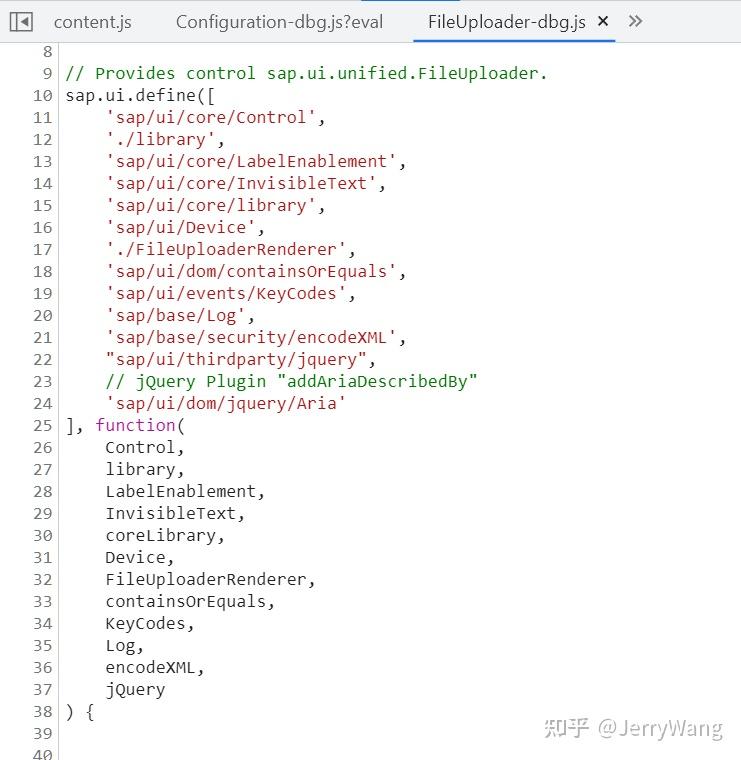The height and width of the screenshot is (760, 741).
Task: Click the 'KeyCodes,' parameter
Action: [x=150, y=624]
